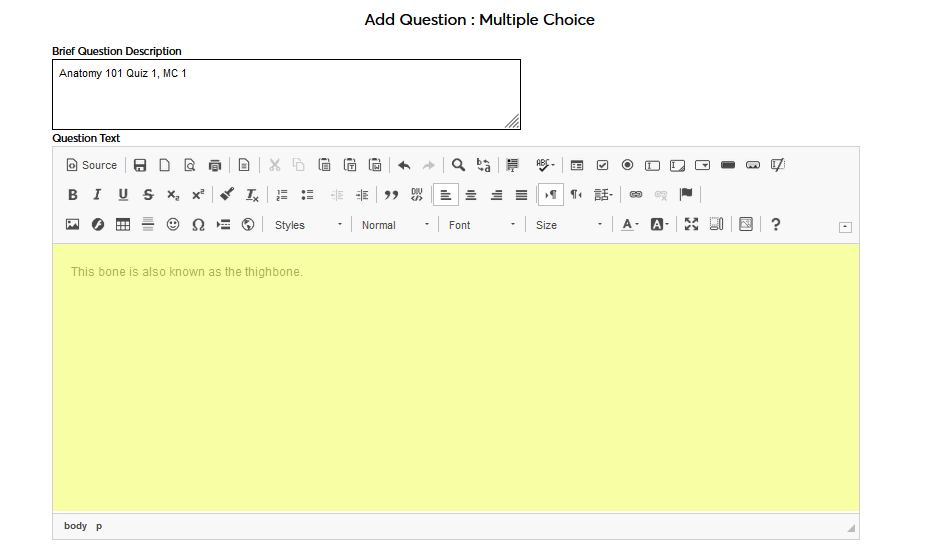Insert a checkbox form element
The width and height of the screenshot is (936, 550).
(x=602, y=165)
